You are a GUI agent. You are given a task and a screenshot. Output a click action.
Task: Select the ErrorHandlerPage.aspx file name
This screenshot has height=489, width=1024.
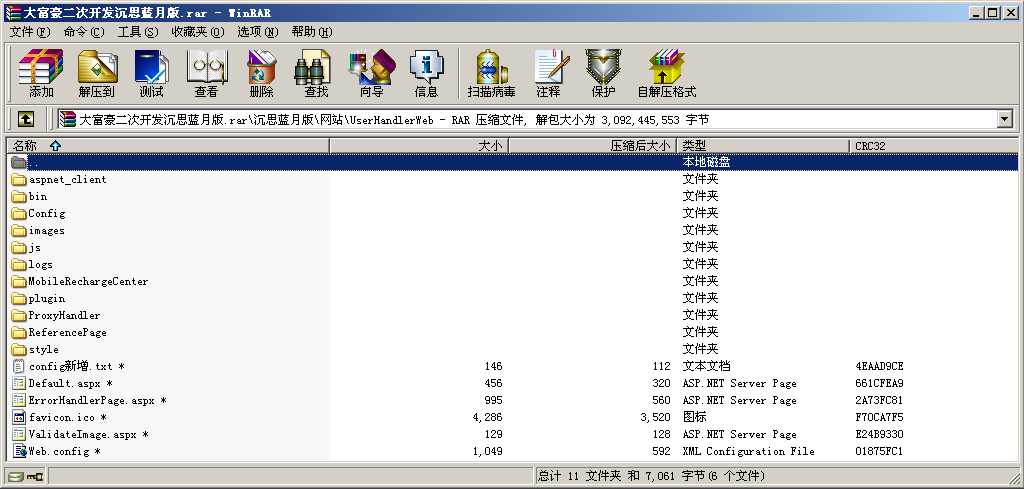coord(97,400)
